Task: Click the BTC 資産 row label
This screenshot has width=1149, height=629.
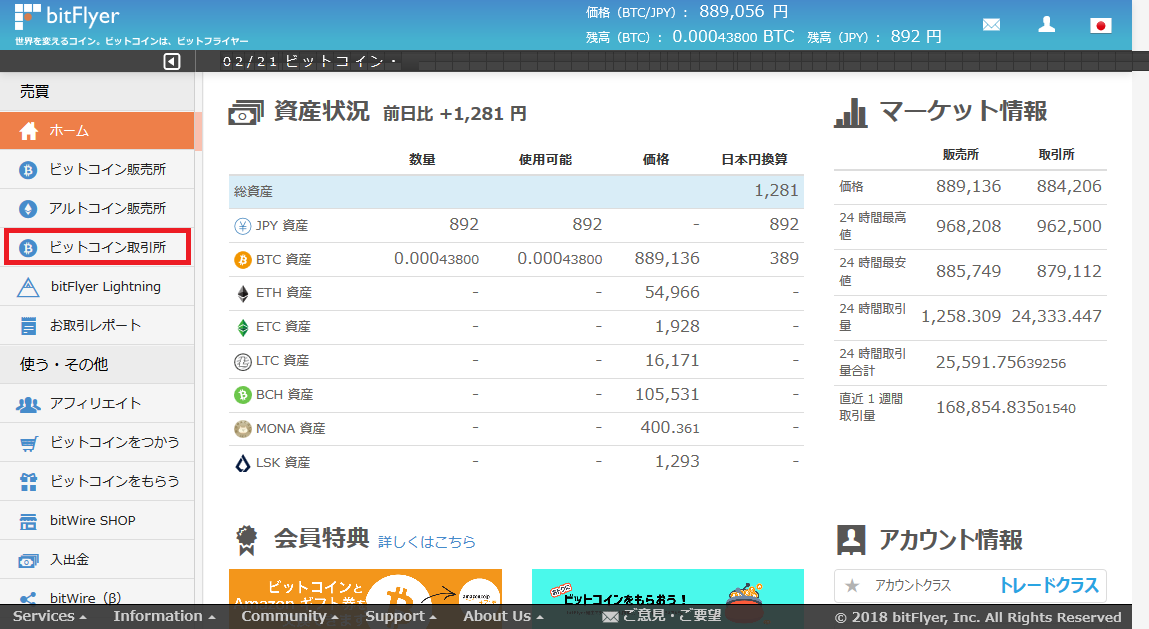Action: 284,260
